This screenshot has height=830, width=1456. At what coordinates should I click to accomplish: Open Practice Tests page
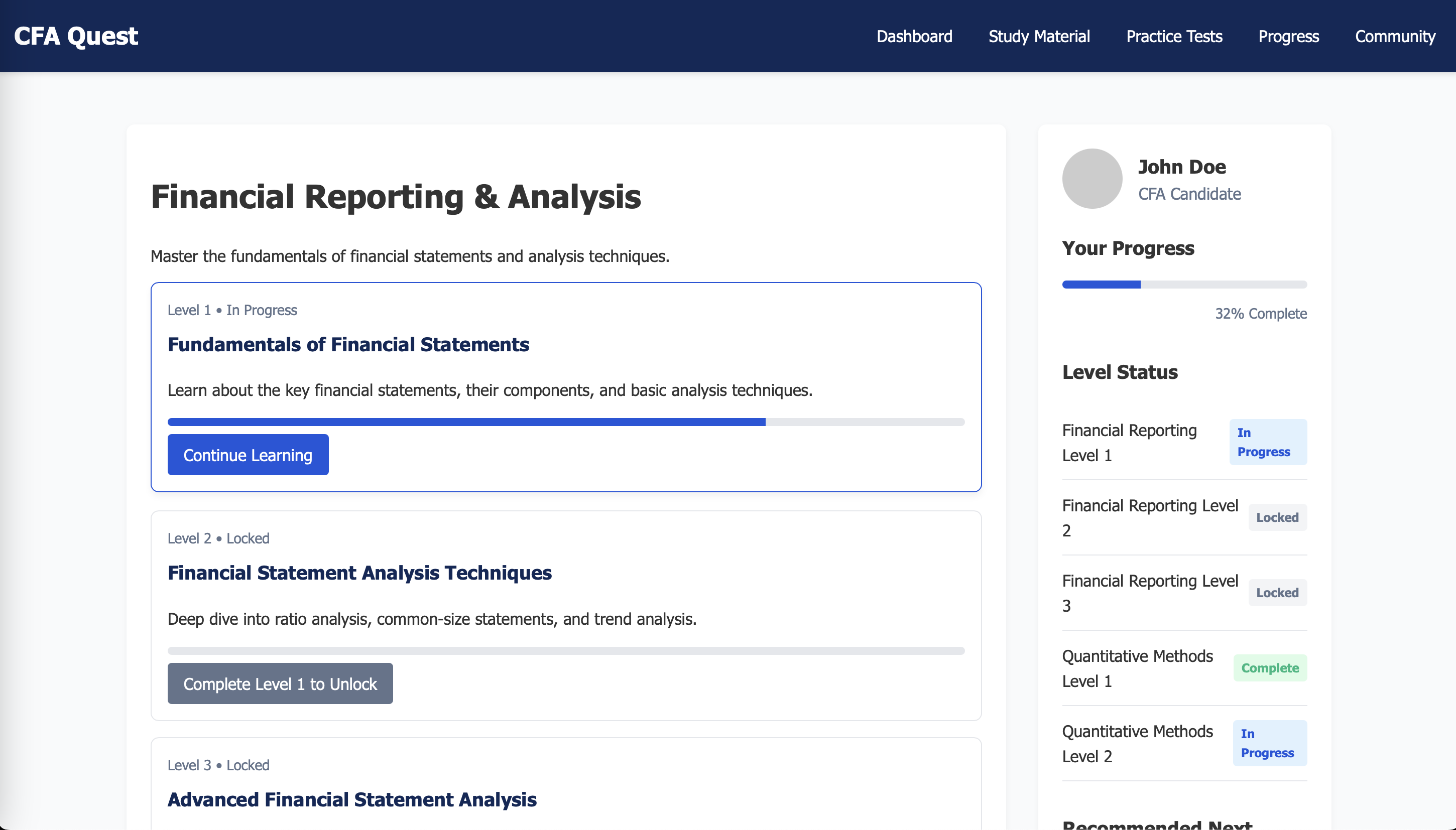coord(1174,37)
